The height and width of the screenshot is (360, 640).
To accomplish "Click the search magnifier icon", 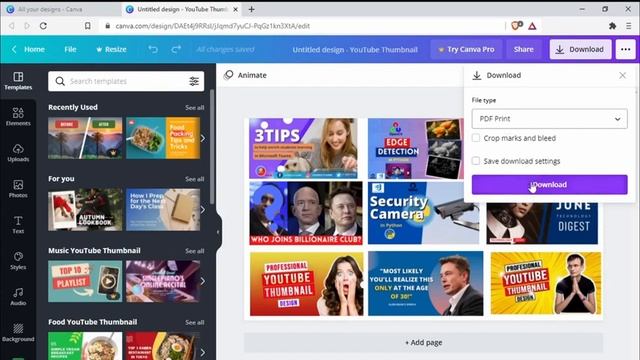I will tap(60, 81).
